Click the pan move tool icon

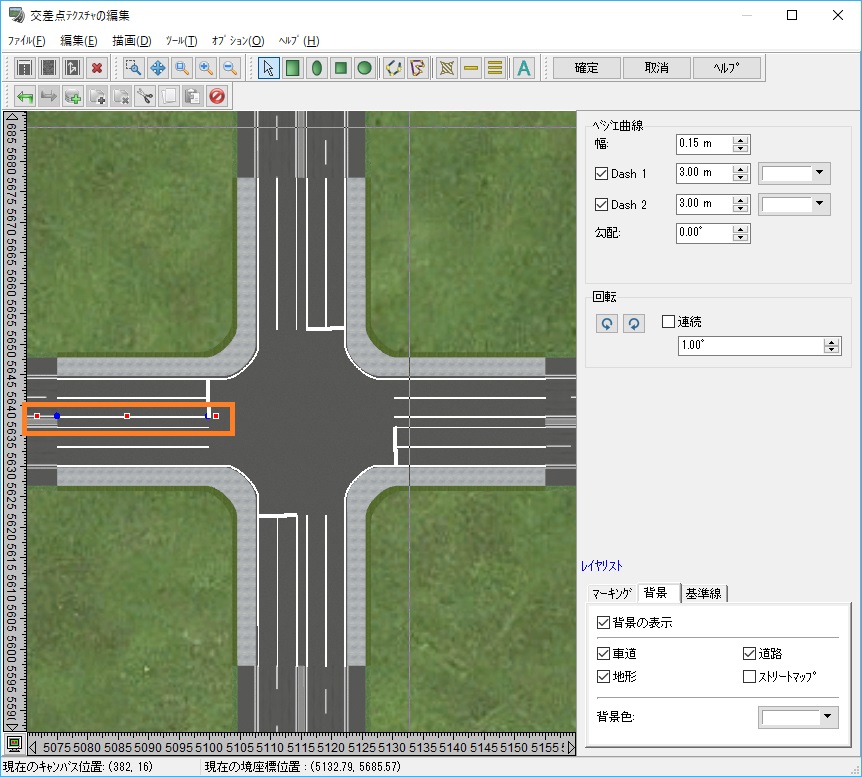point(158,68)
